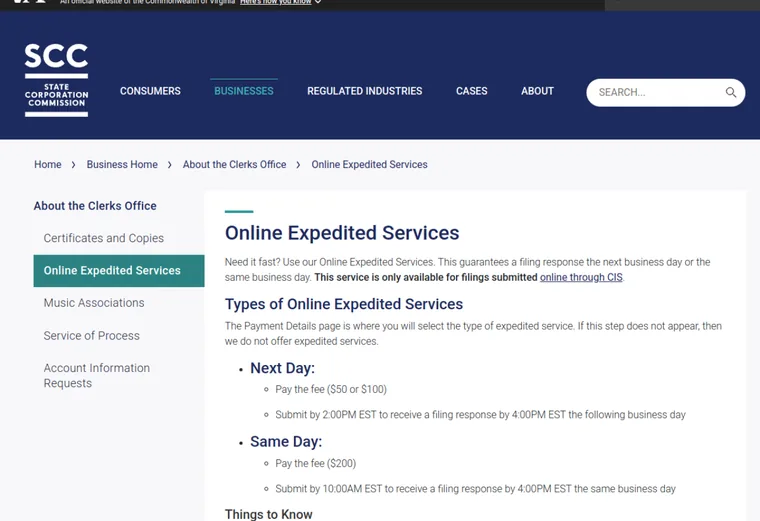
Task: Click the "Next Day:" heading
Action: click(283, 368)
